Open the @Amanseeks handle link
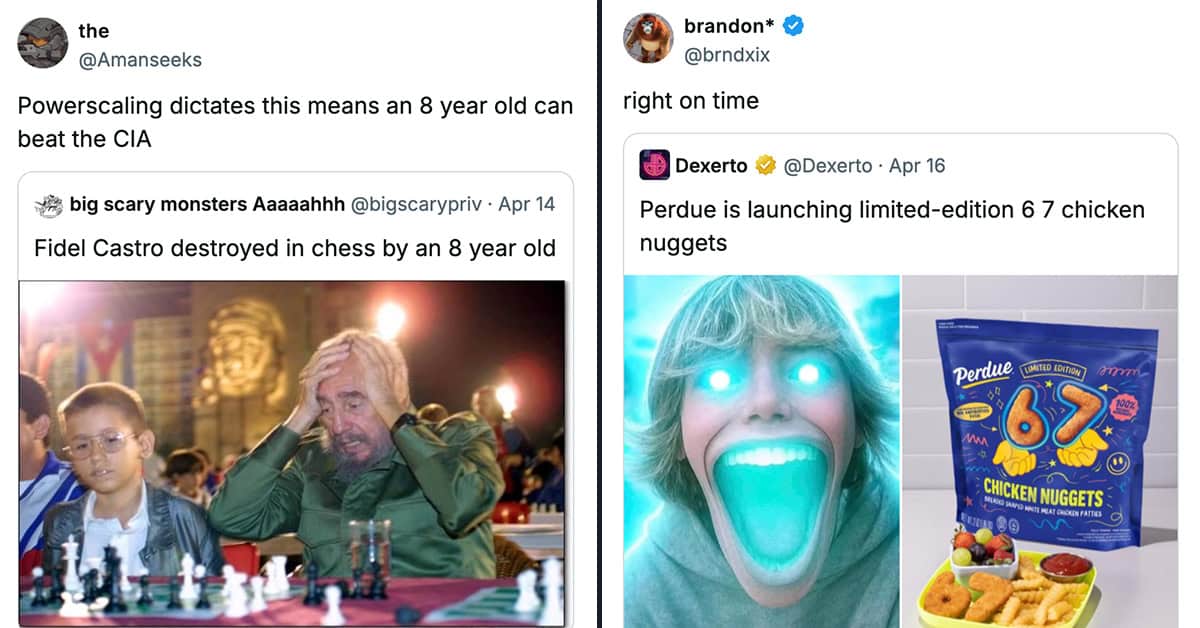Screen dimensions: 1200x628 coord(140,60)
